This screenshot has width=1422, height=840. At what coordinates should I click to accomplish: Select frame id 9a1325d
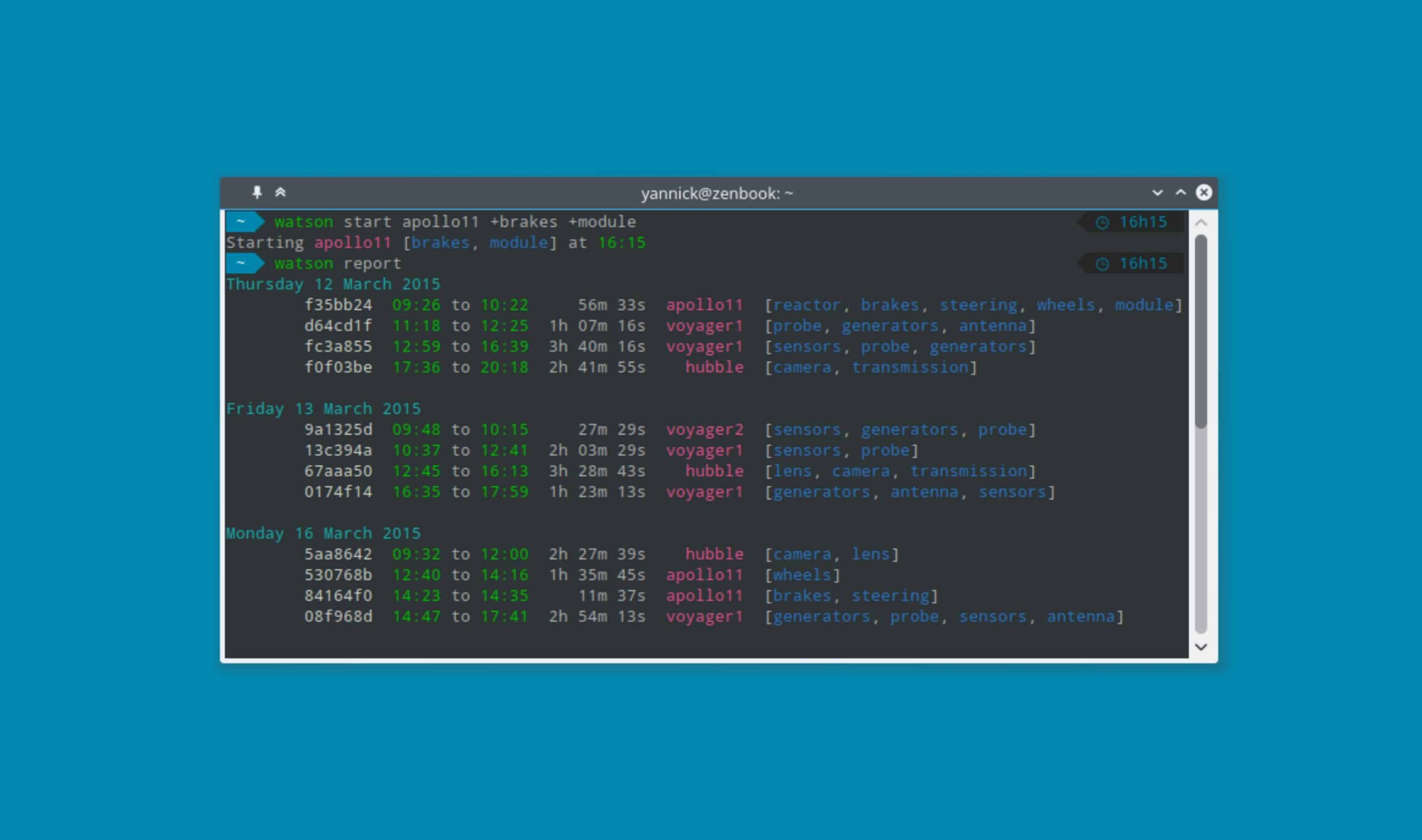338,429
